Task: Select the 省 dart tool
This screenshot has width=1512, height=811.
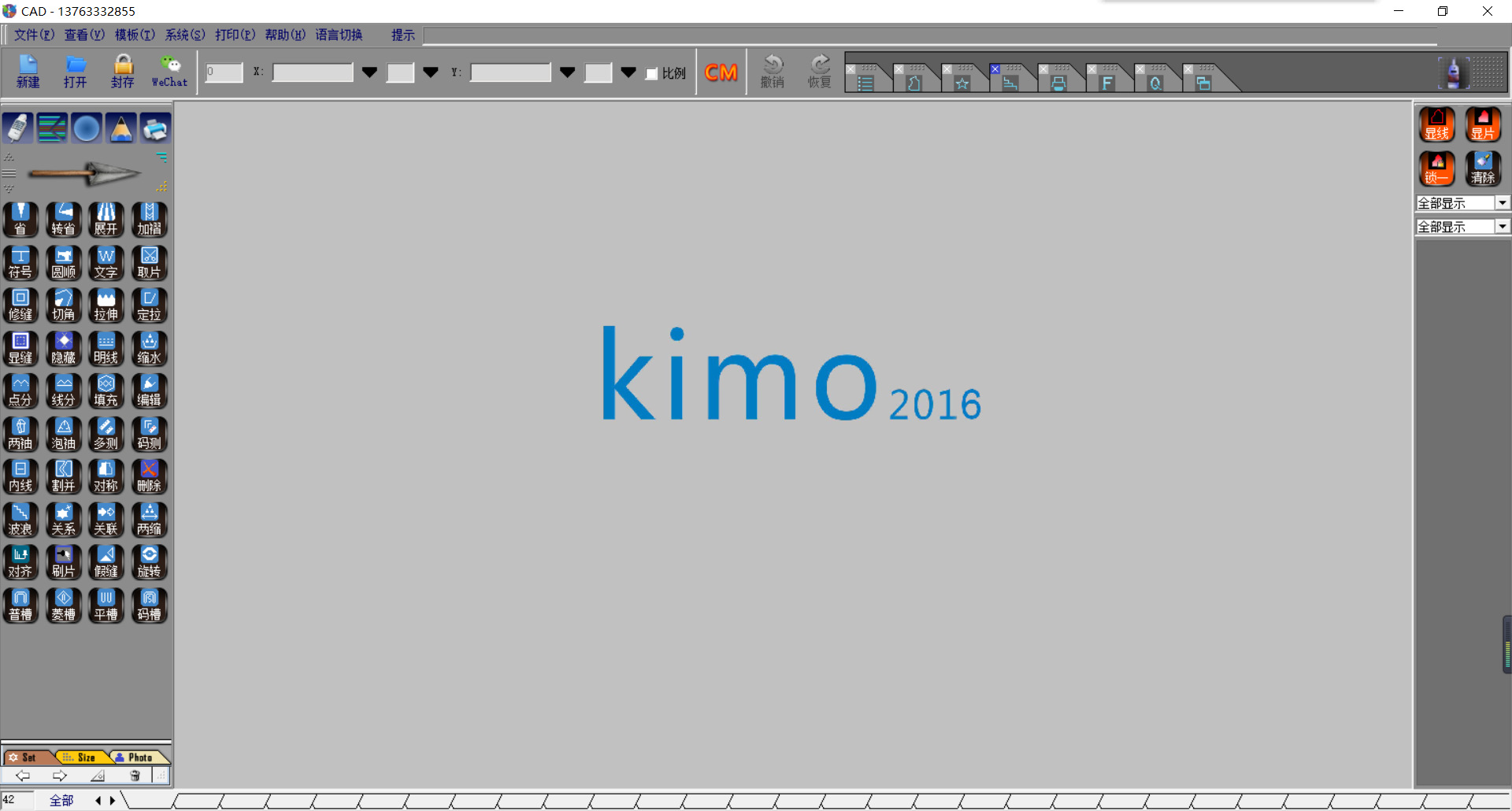Action: coord(20,220)
